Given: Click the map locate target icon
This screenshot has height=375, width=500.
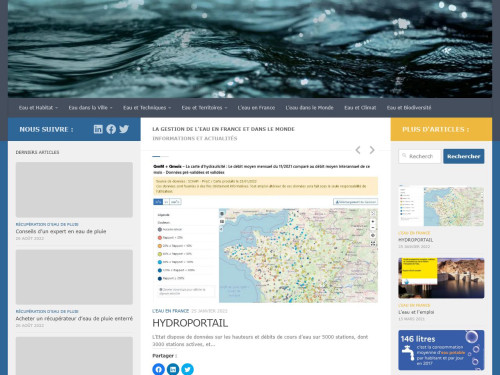Looking at the screenshot, I should pos(373,236).
